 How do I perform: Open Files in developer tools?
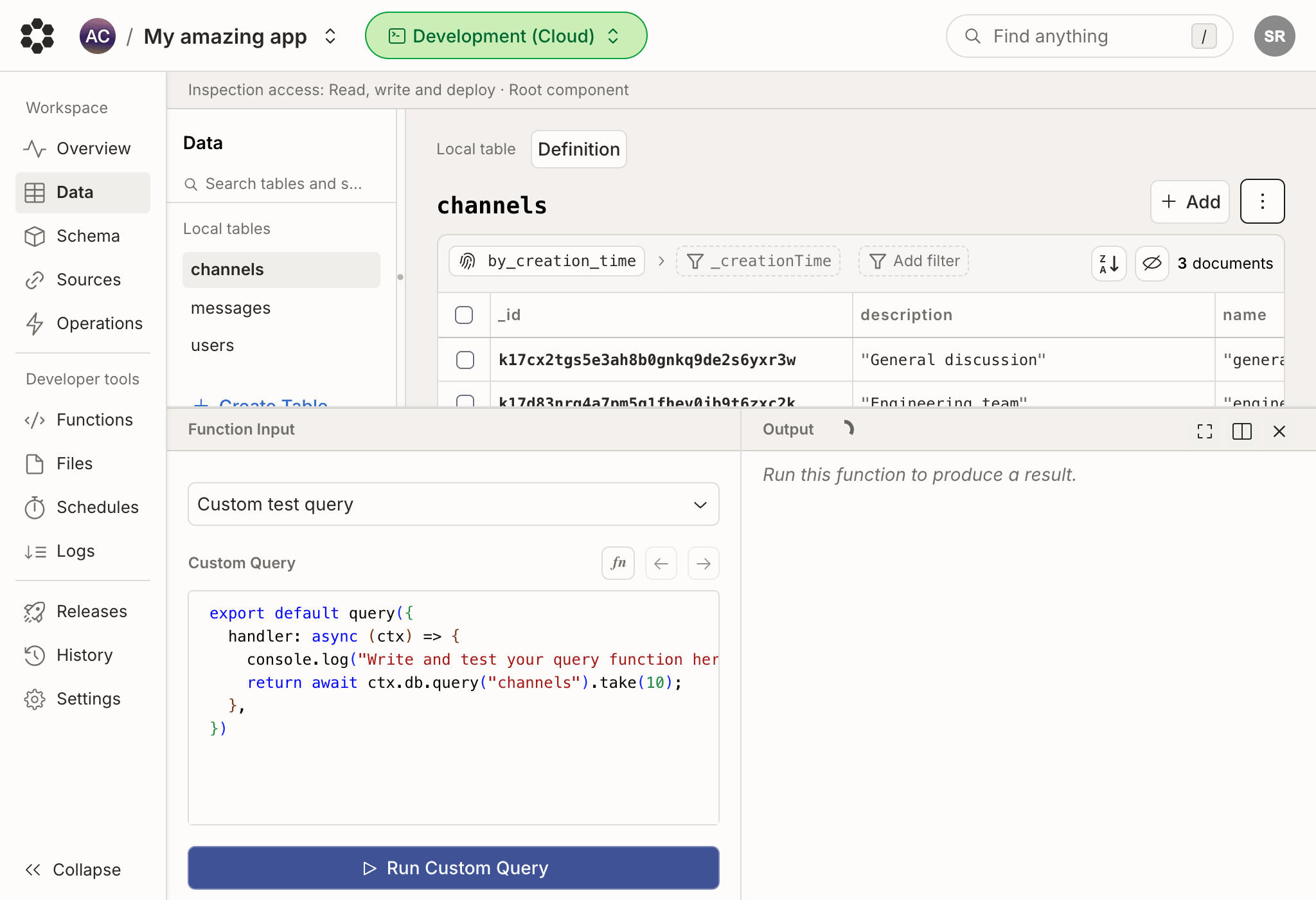tap(82, 464)
